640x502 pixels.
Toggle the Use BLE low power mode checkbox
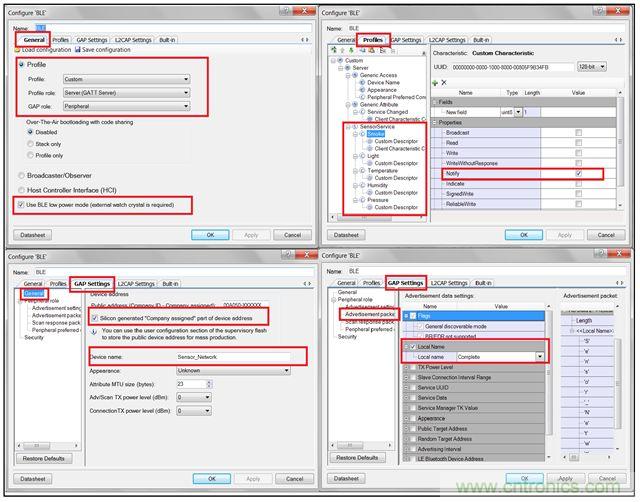click(x=22, y=205)
